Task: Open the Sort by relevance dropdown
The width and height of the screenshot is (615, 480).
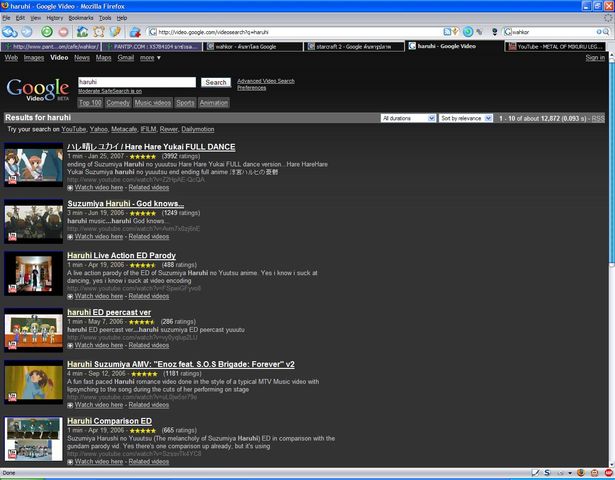Action: (x=466, y=118)
